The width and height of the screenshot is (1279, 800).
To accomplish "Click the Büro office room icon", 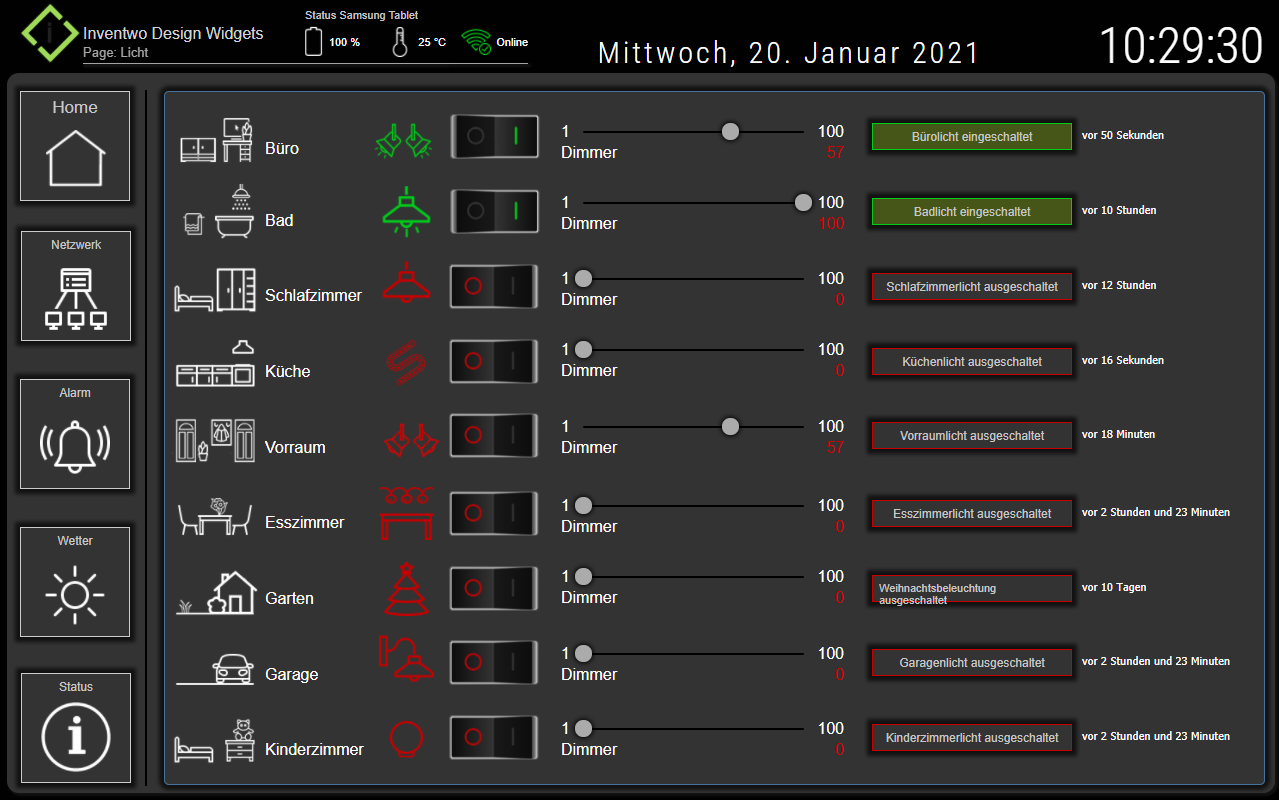I will tap(213, 140).
